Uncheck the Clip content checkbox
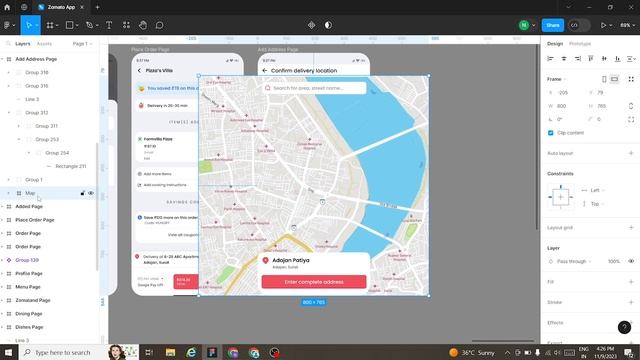Image resolution: width=640 pixels, height=360 pixels. pos(551,133)
